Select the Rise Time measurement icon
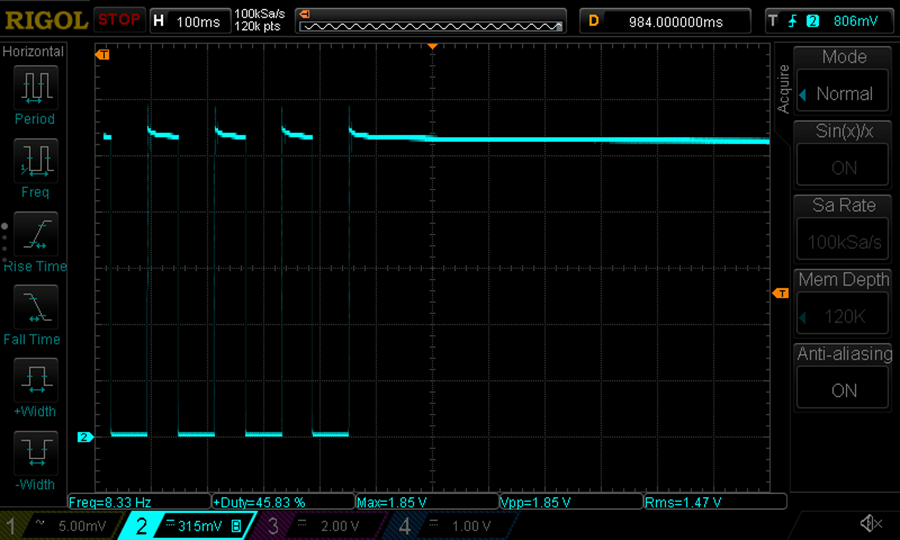 pos(36,234)
